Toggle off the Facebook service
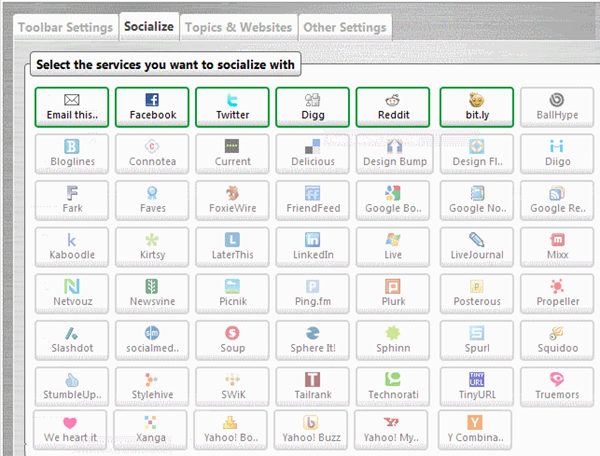 [x=152, y=107]
